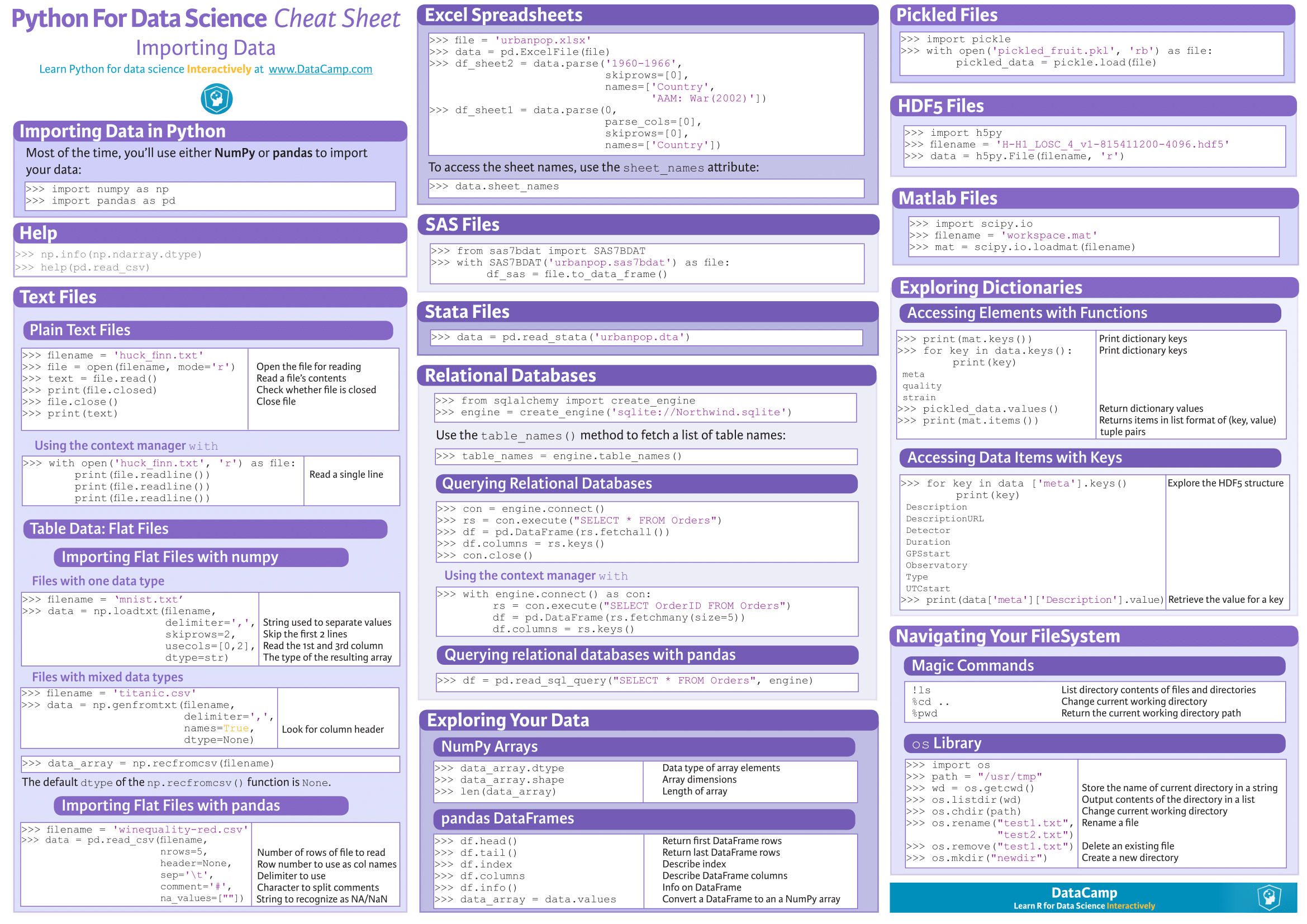
Task: Open the www.DataCamp.com link
Action: (321, 69)
